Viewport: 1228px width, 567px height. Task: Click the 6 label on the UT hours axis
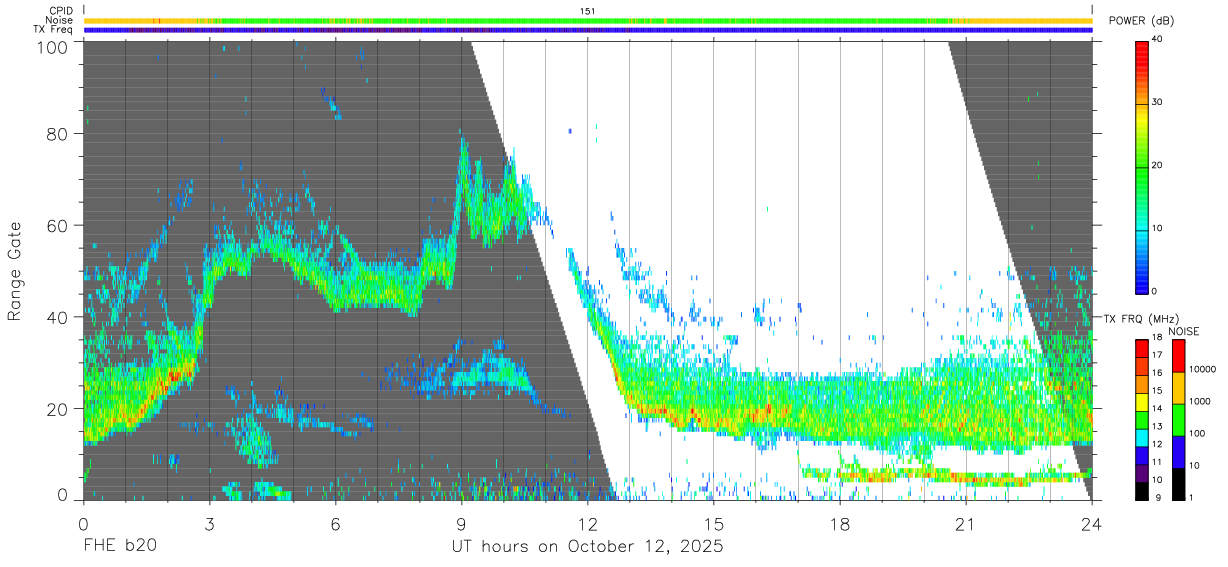[x=336, y=523]
